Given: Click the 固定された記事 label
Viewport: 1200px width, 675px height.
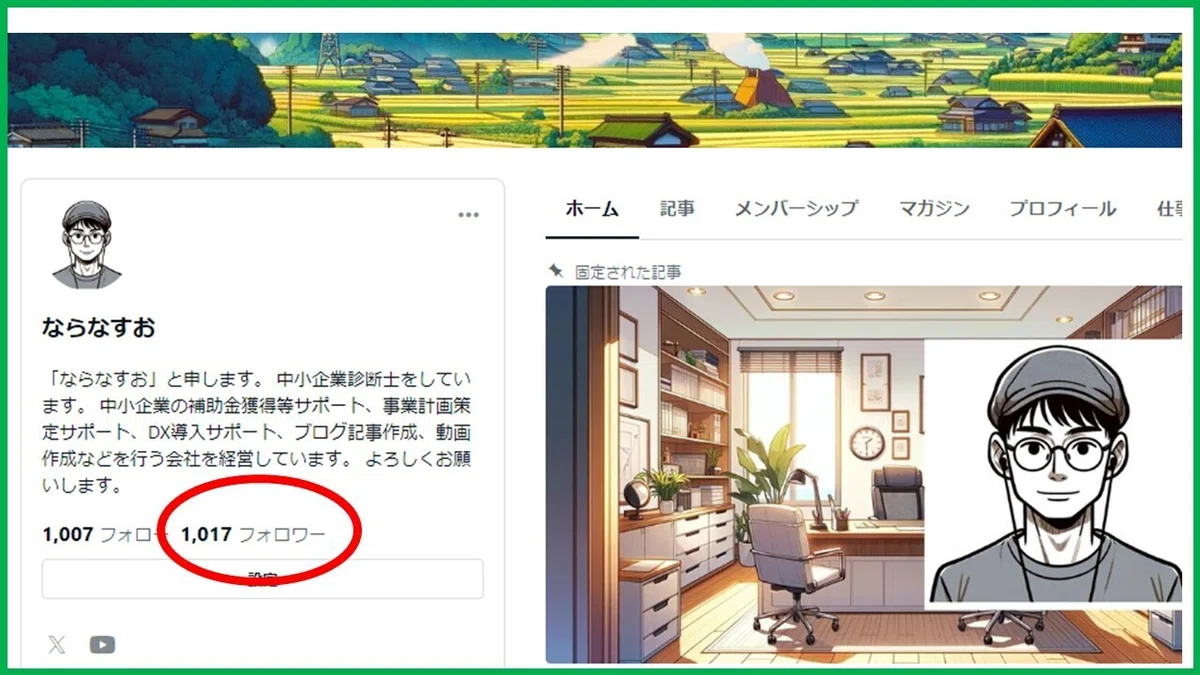Looking at the screenshot, I should coord(629,272).
